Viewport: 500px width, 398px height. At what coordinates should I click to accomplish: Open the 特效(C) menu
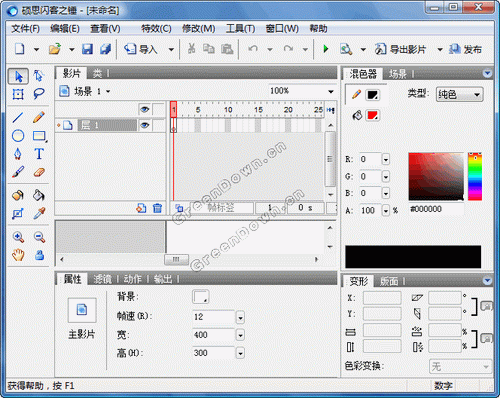click(156, 29)
